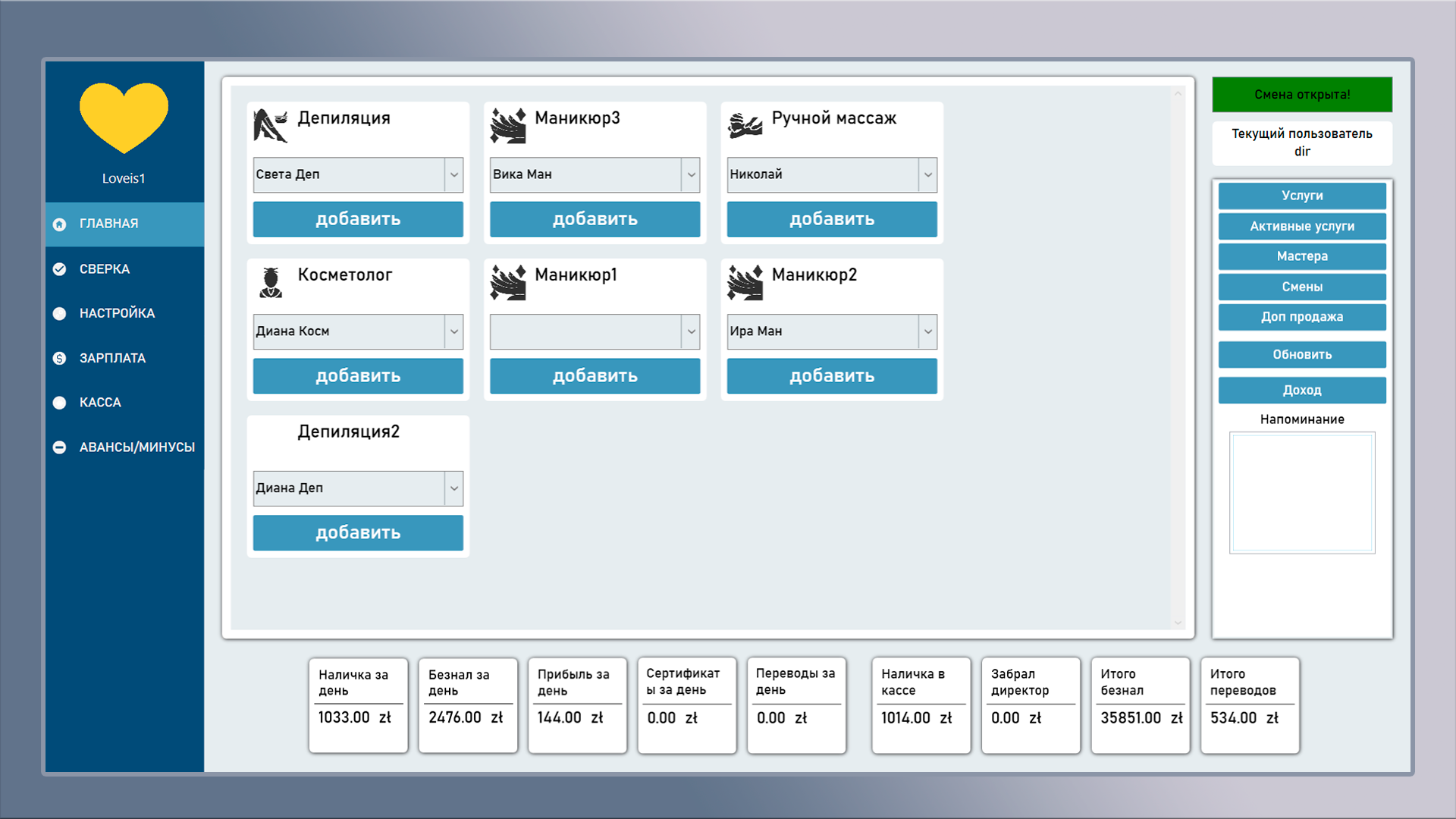
Task: Expand the Николай dropdown in Ручной массаж
Action: 927,174
